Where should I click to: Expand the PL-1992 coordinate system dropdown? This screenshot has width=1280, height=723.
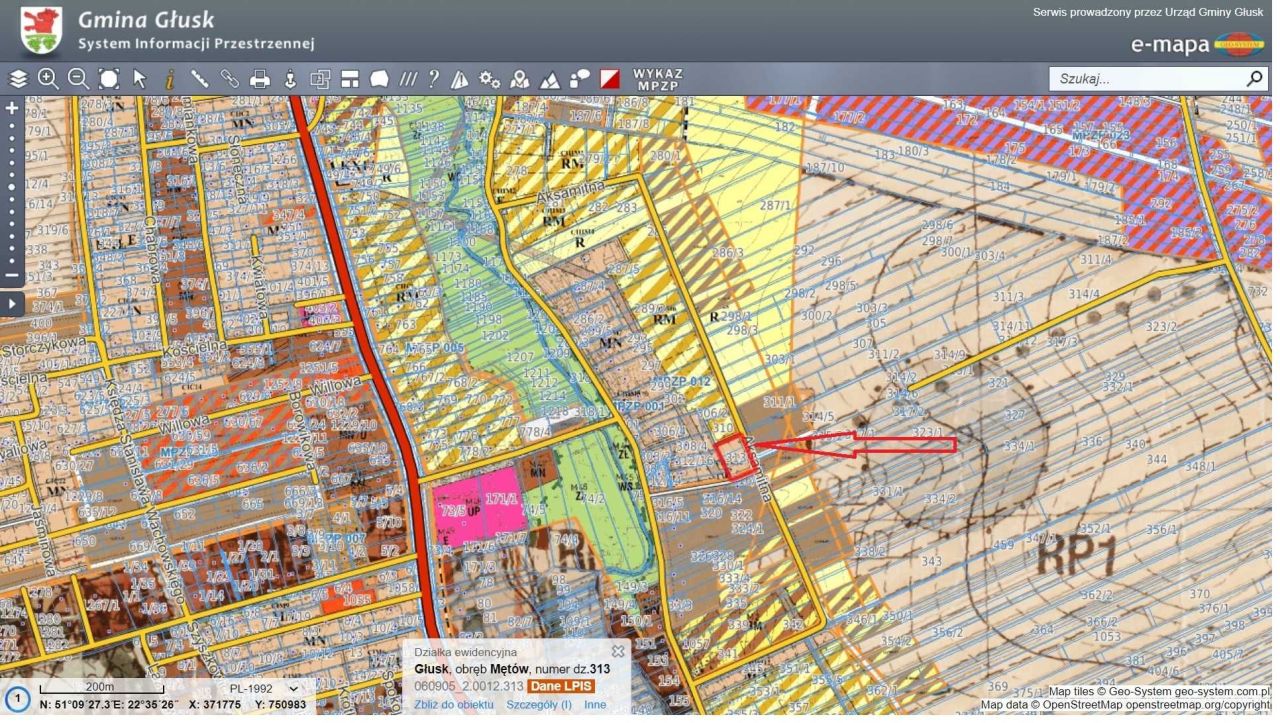[263, 688]
